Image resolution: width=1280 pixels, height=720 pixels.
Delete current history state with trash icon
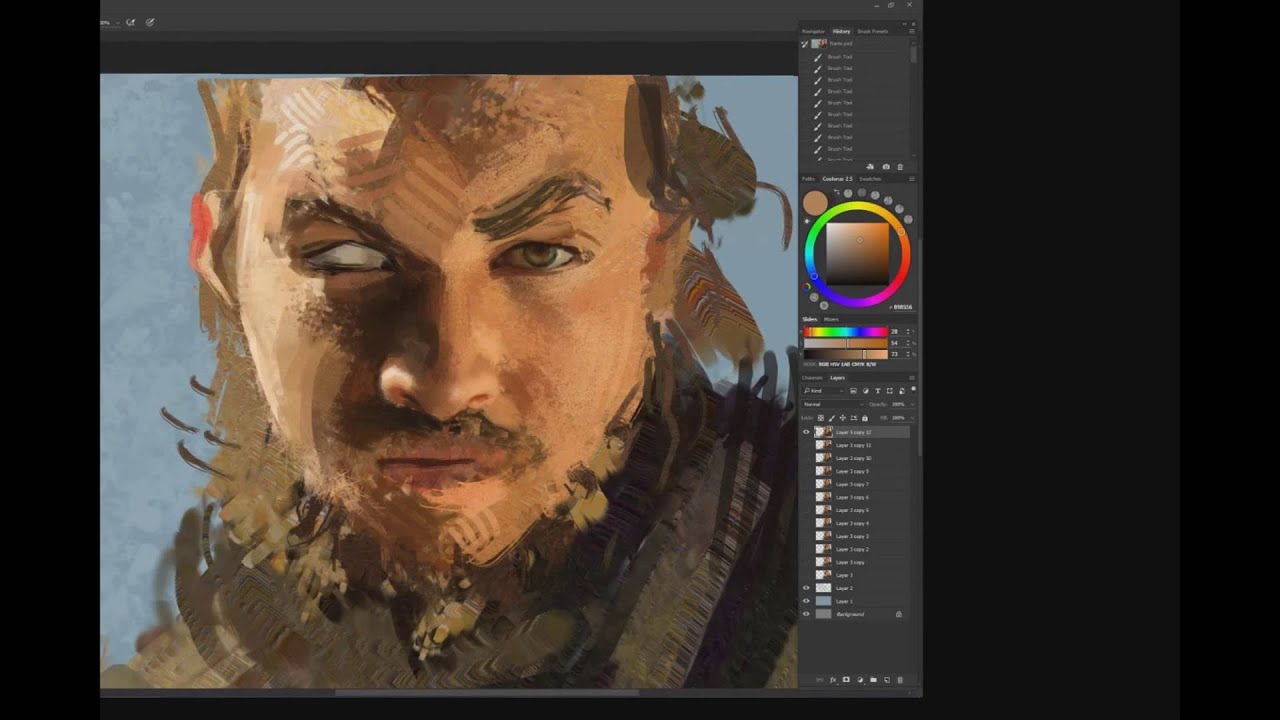(x=900, y=167)
